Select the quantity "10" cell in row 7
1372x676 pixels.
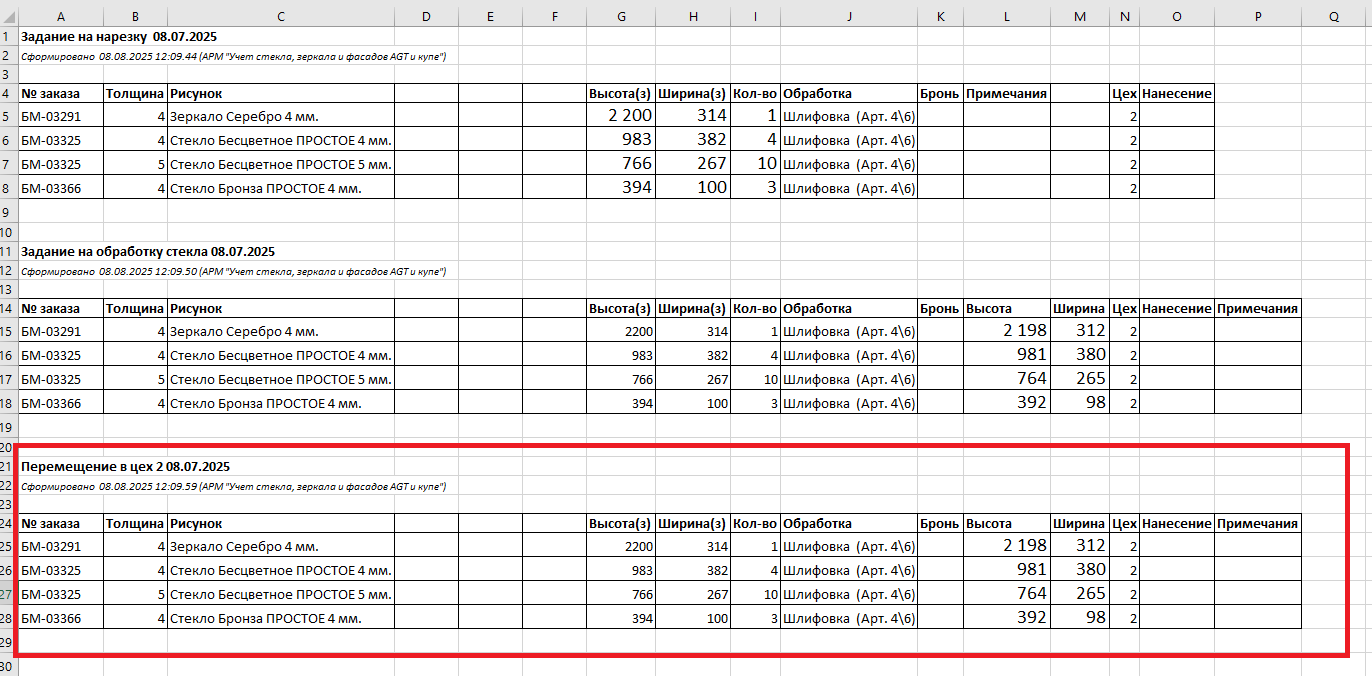pyautogui.click(x=754, y=164)
